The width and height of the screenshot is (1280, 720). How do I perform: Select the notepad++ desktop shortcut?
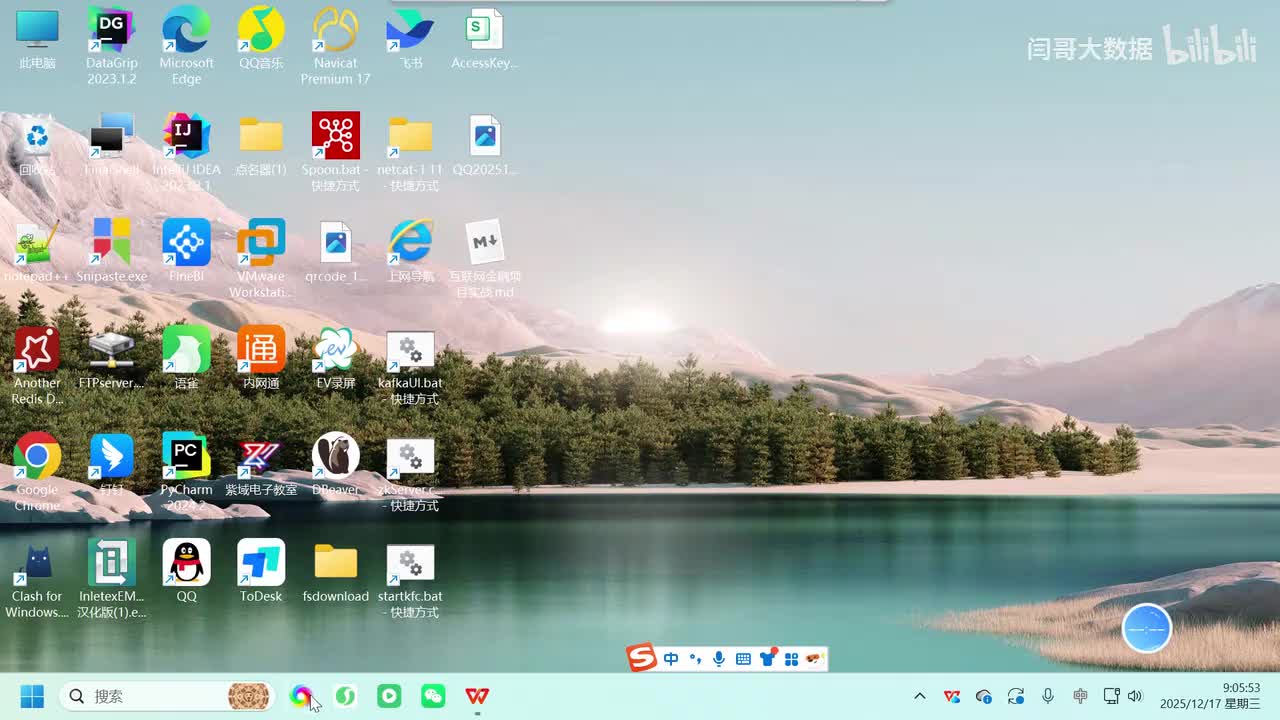point(37,252)
